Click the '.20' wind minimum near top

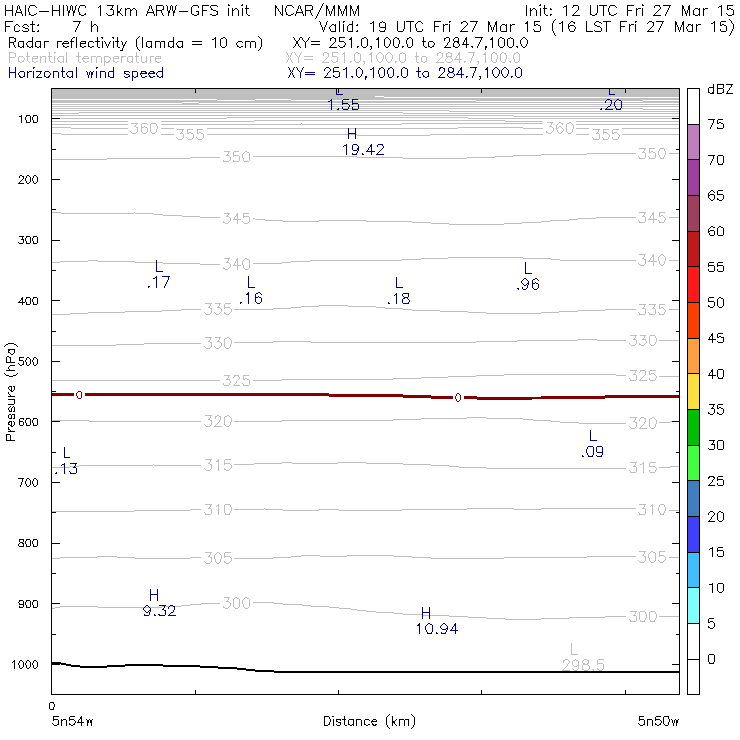point(611,105)
